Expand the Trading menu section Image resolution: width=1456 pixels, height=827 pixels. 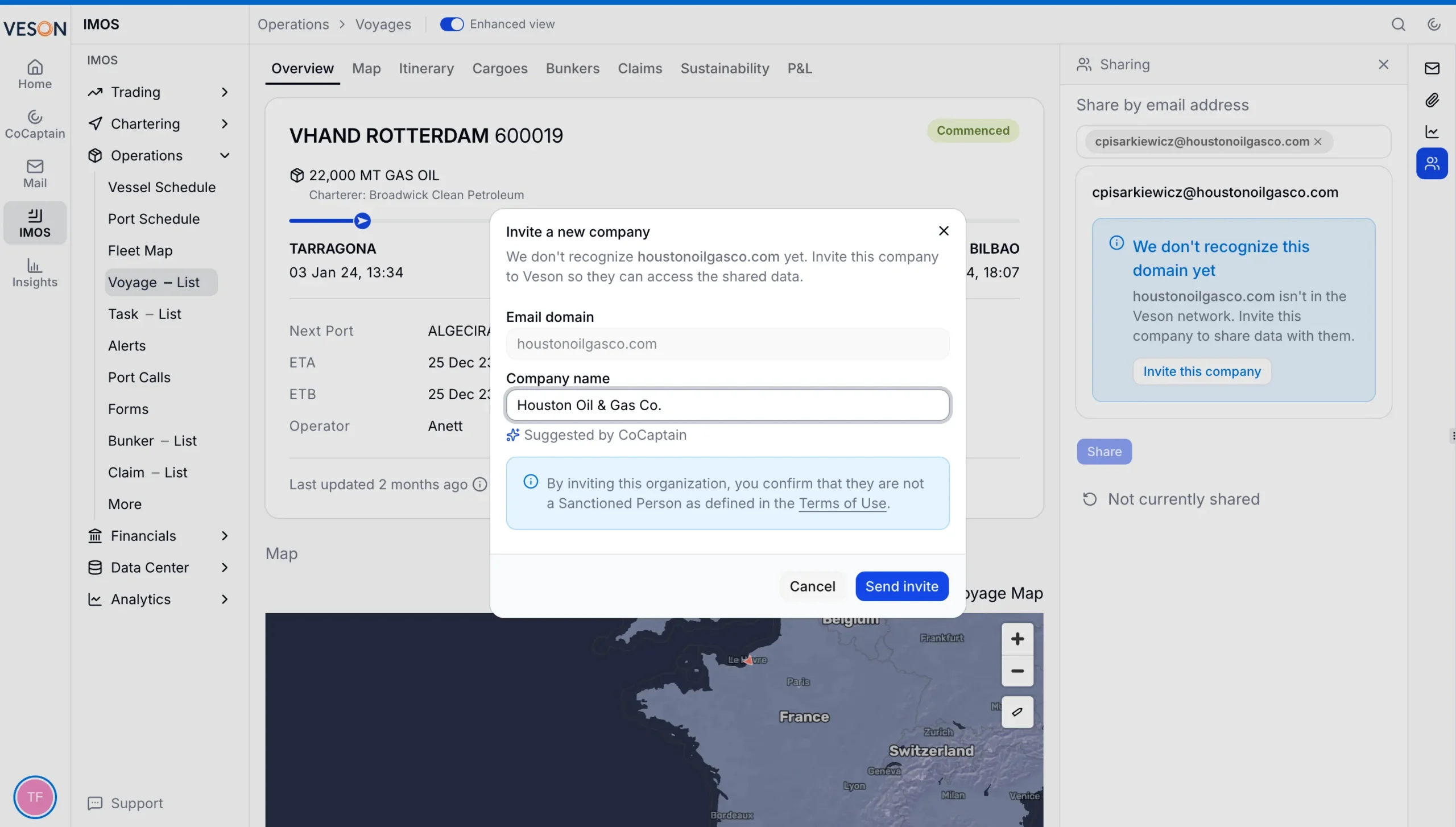point(159,92)
